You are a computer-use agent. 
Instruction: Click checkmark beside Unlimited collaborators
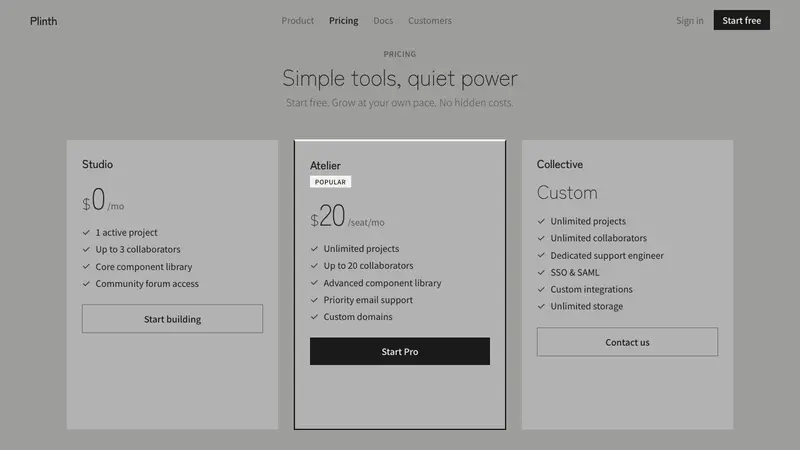tap(541, 238)
